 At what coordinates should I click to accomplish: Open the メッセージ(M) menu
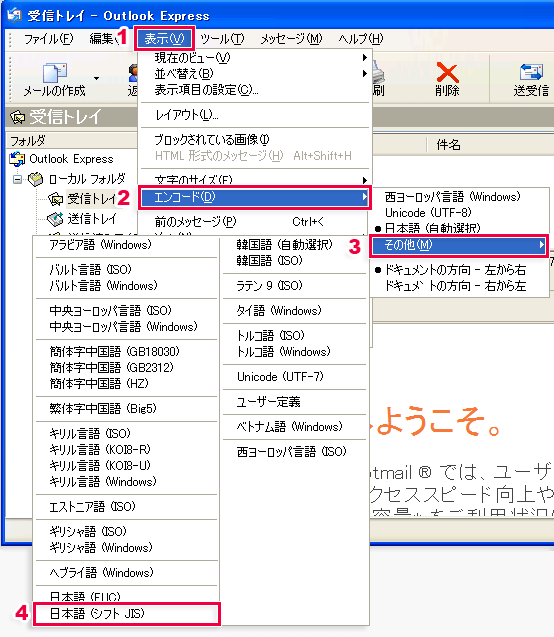(291, 39)
